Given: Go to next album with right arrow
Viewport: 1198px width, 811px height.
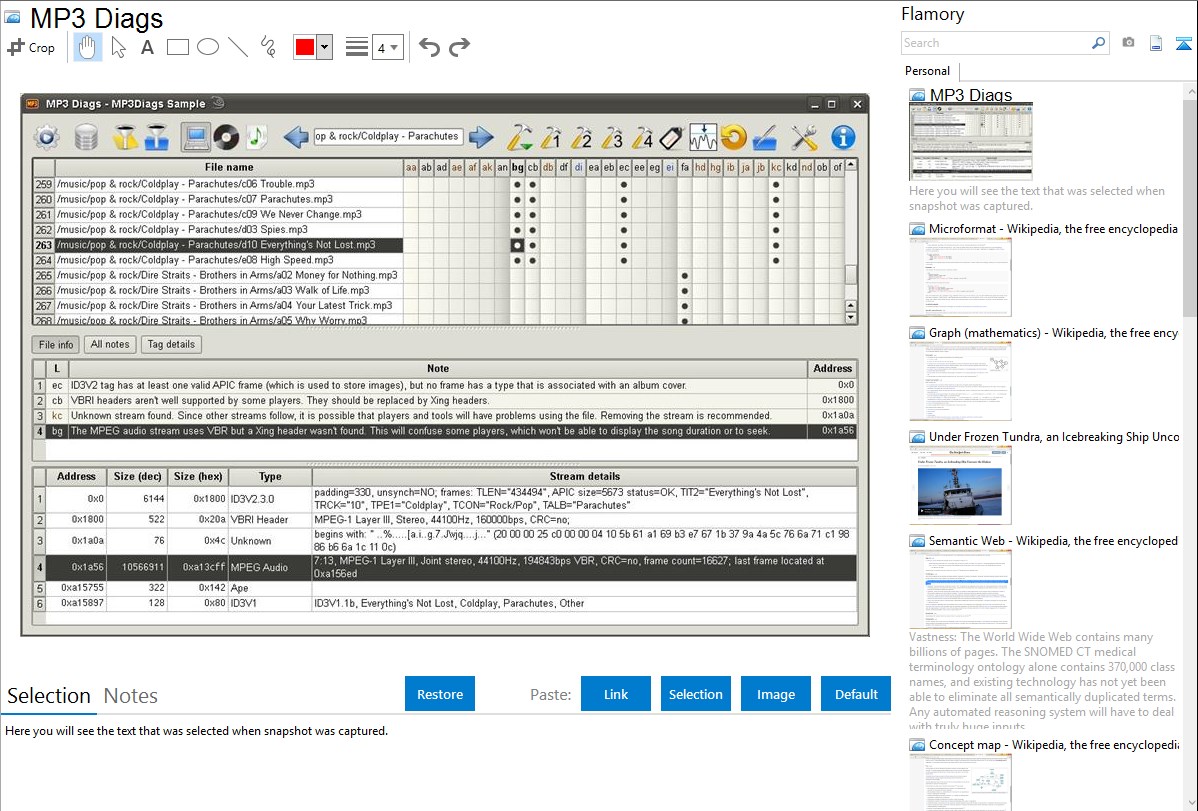Looking at the screenshot, I should pyautogui.click(x=481, y=138).
